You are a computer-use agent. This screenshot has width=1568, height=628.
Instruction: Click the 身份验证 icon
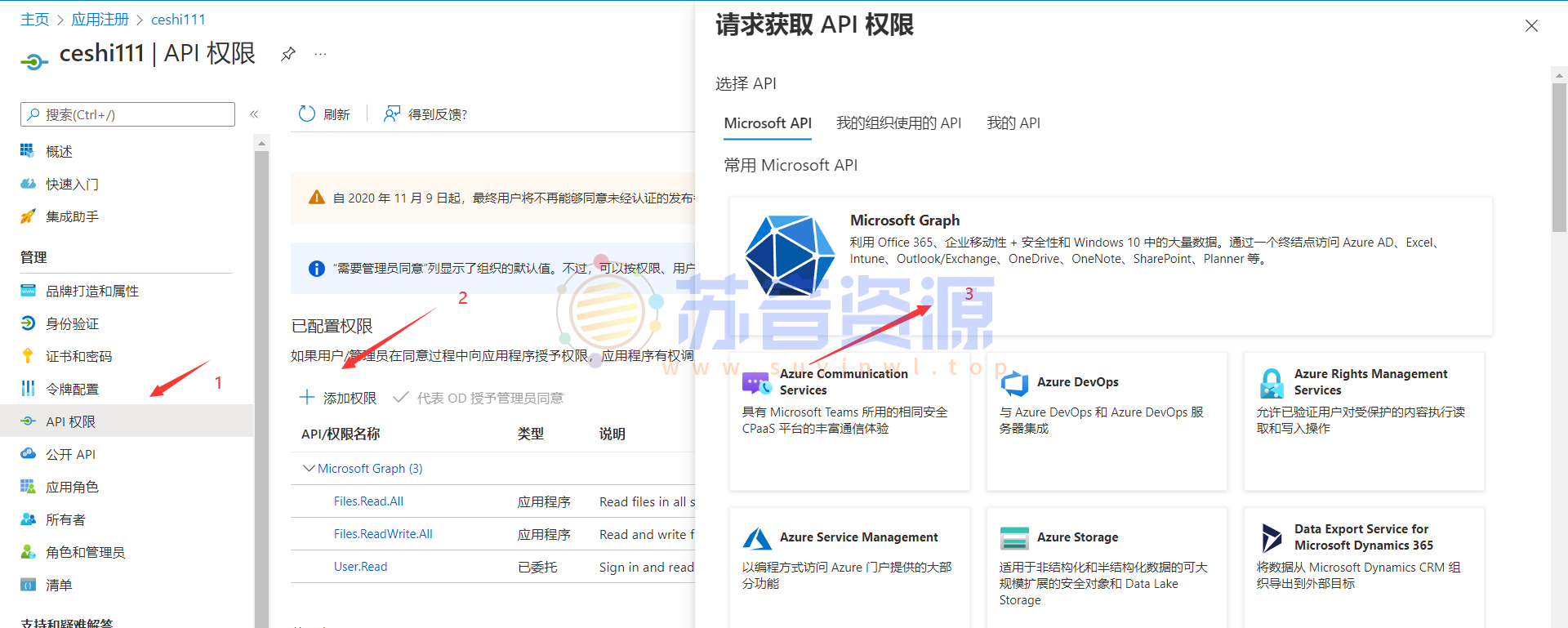[28, 323]
